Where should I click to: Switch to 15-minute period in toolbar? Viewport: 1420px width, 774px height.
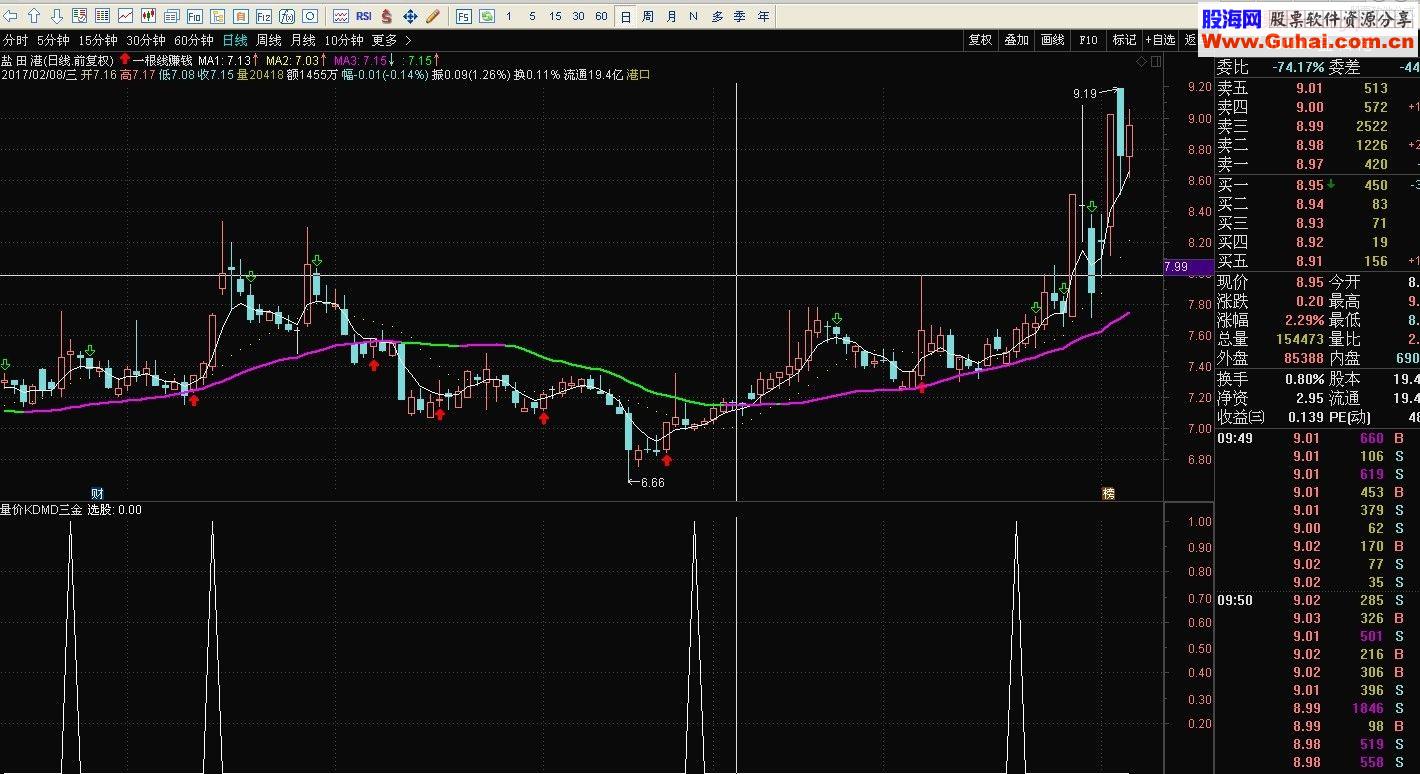tap(555, 16)
